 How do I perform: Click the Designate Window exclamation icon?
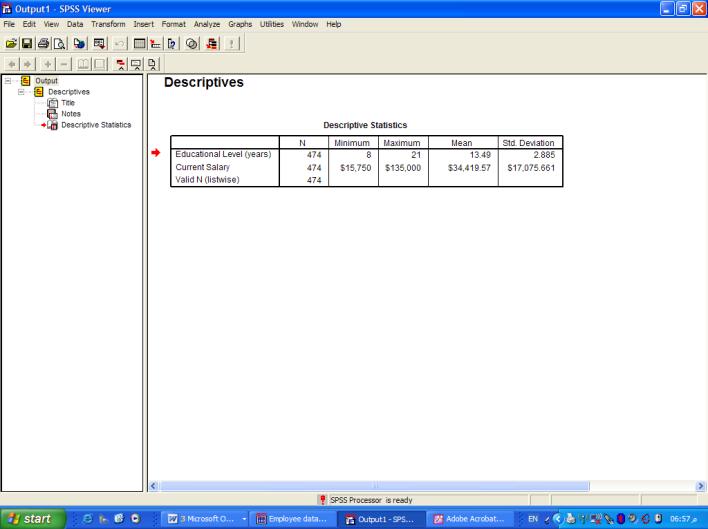click(x=232, y=43)
